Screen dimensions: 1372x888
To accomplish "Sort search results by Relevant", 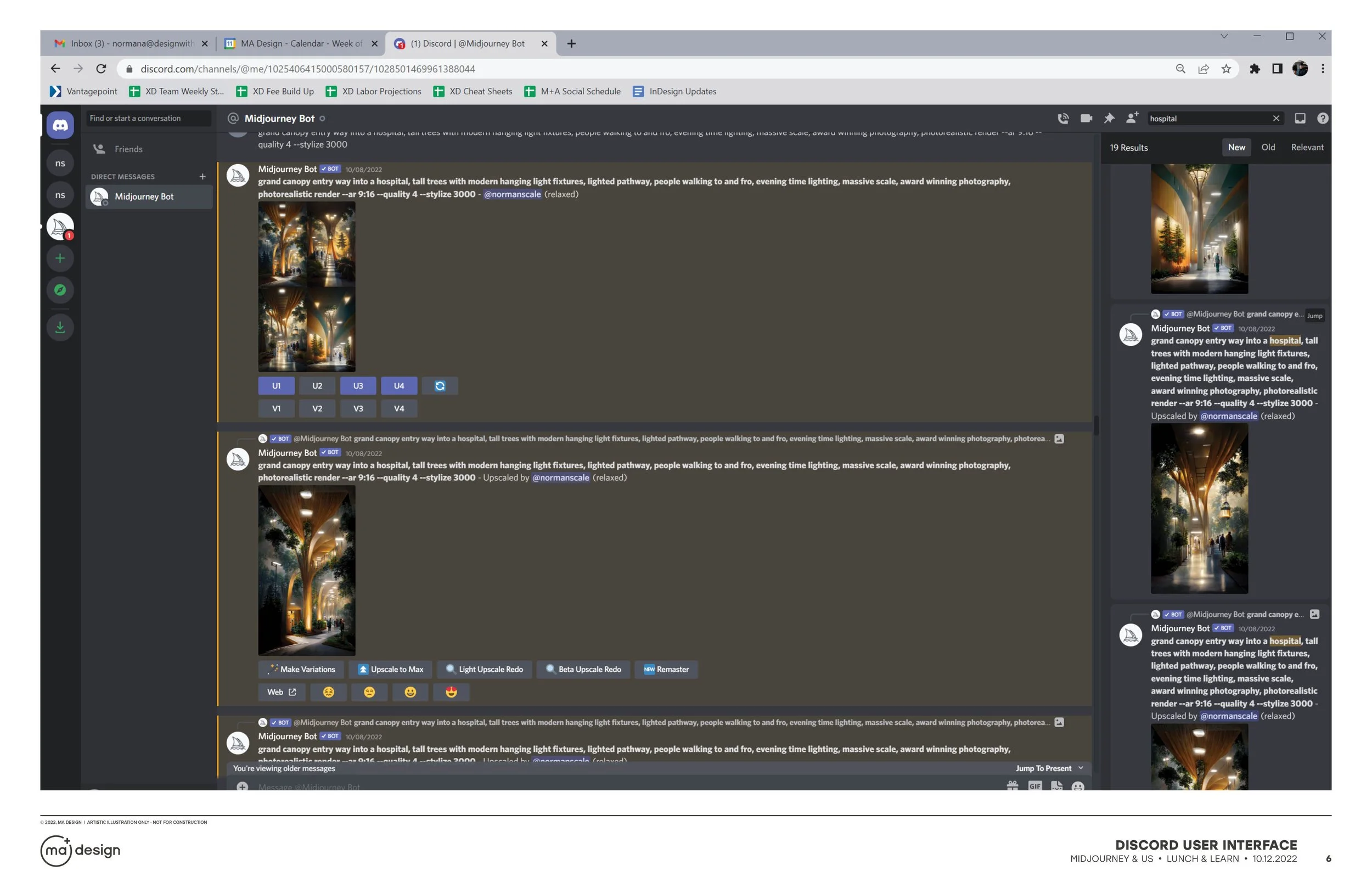I will (1307, 148).
